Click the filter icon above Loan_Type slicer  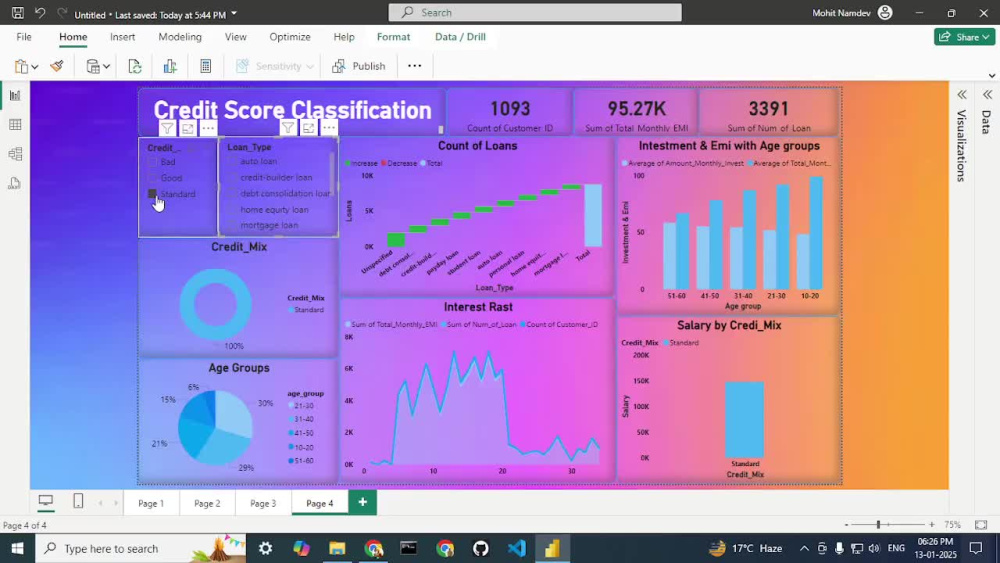(288, 128)
